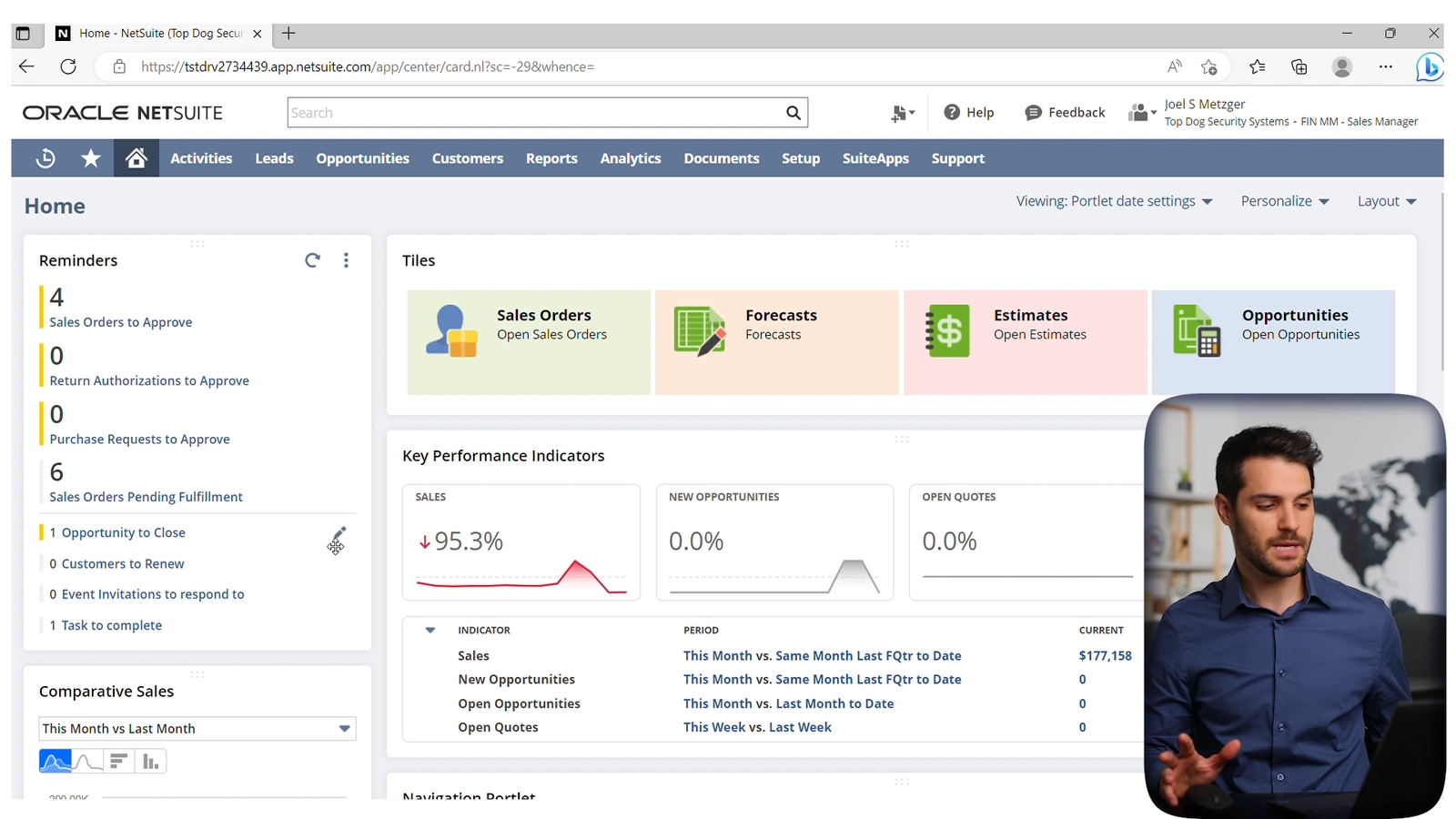
Task: Click the NetSuite search field
Action: pos(537,113)
